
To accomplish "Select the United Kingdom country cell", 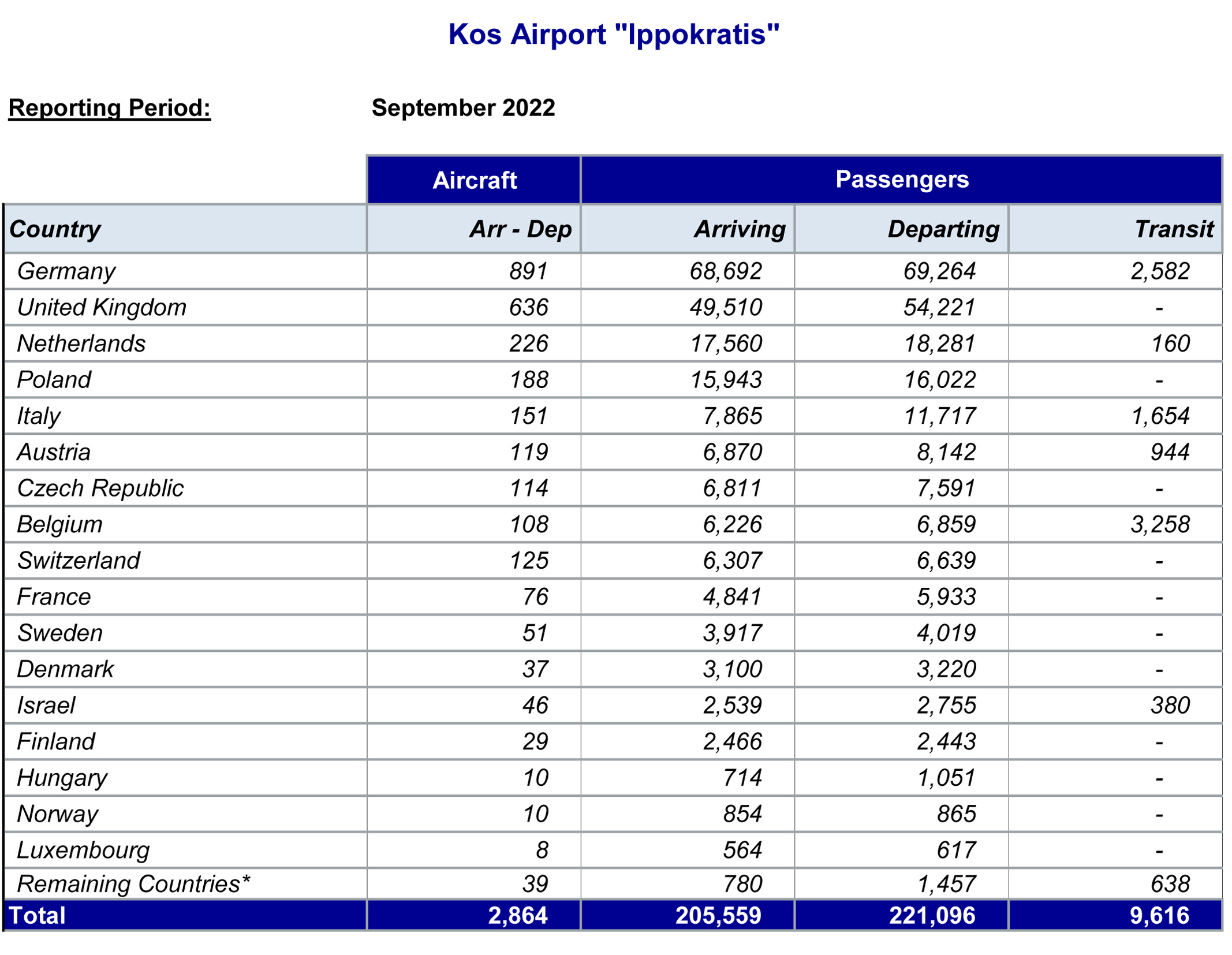I will [x=185, y=307].
